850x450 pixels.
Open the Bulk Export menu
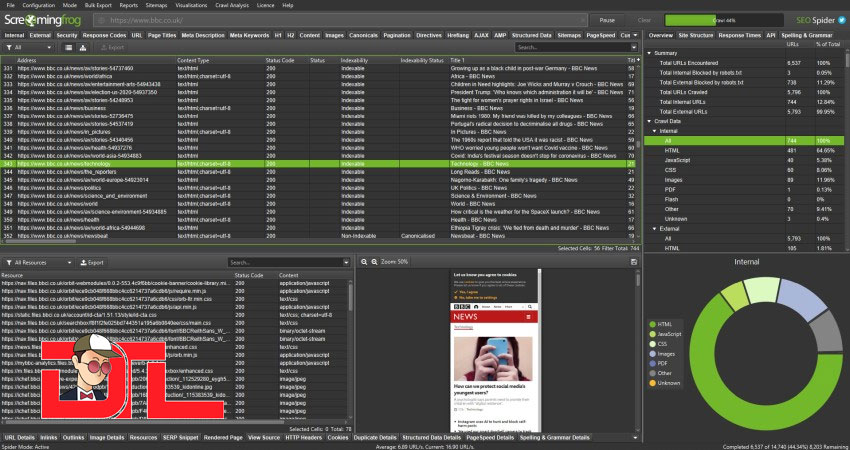pos(99,5)
